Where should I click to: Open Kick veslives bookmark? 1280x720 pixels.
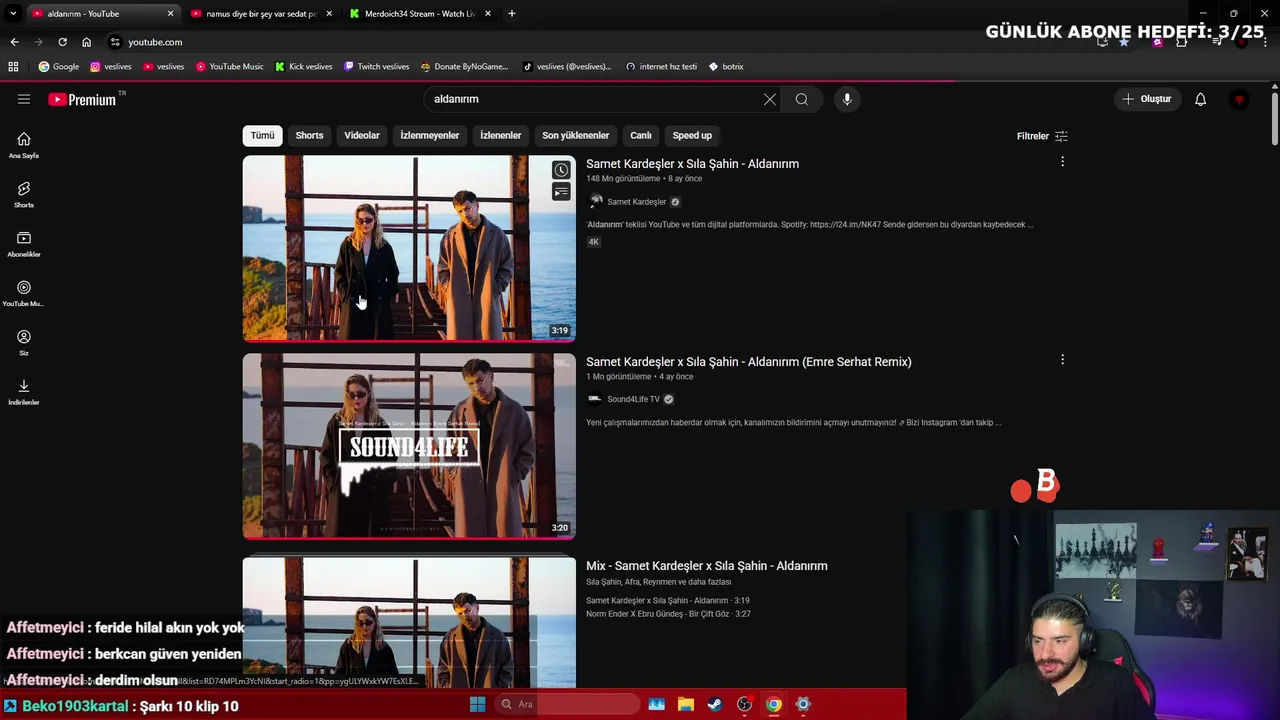304,67
